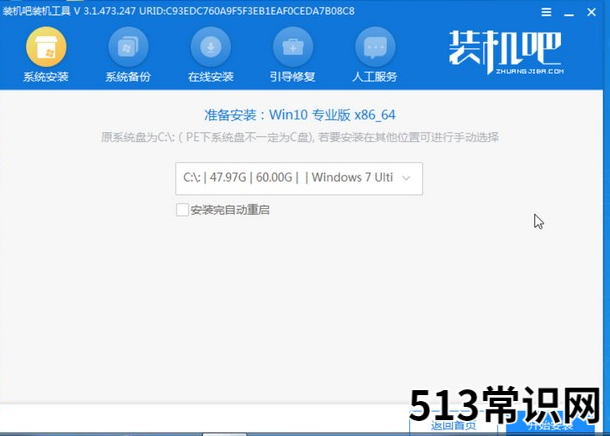Open the 系统备份 system backup icon
610x436 pixels.
(128, 47)
